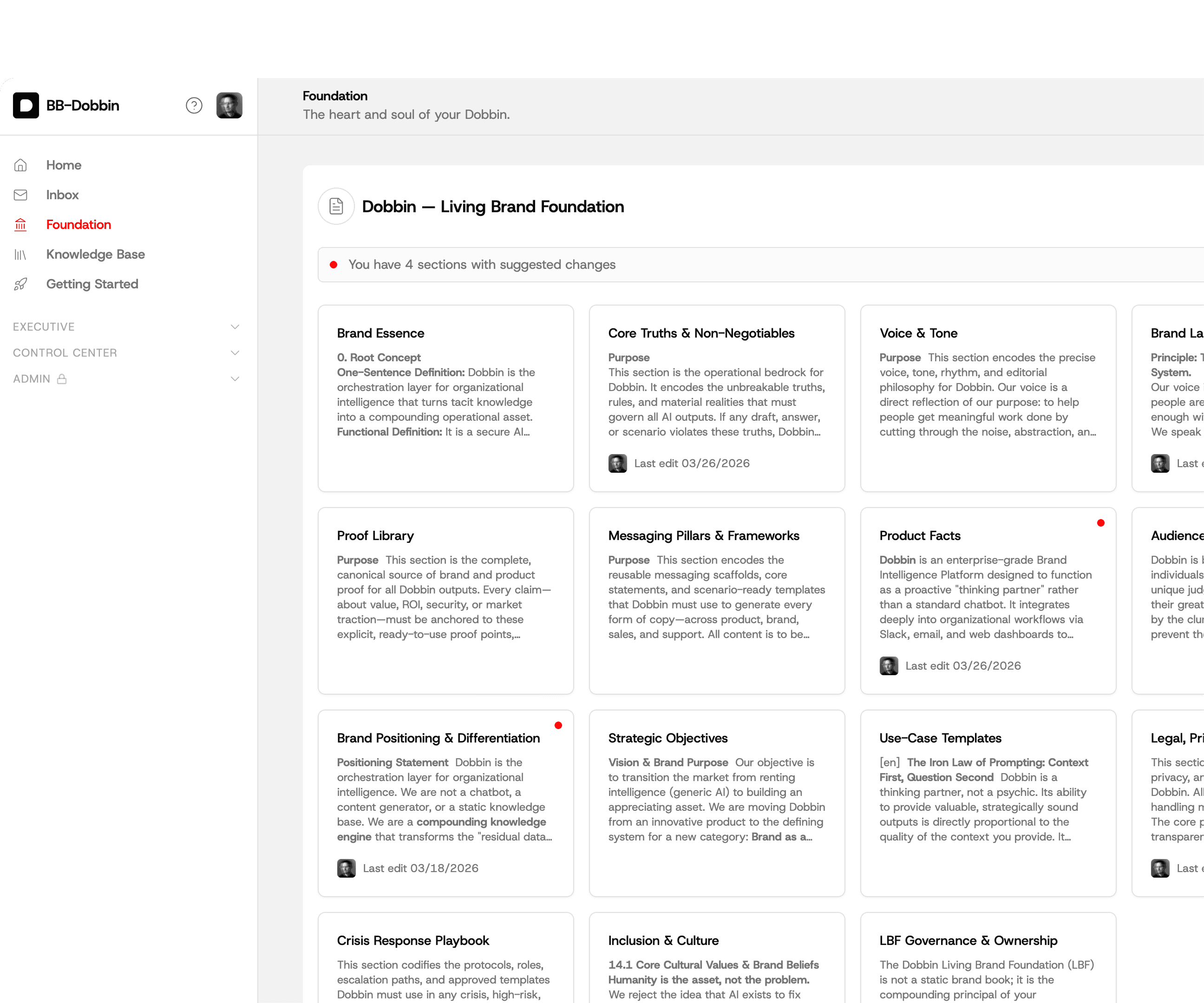
Task: Expand the CONTROL CENTER section chevron
Action: [x=235, y=353]
